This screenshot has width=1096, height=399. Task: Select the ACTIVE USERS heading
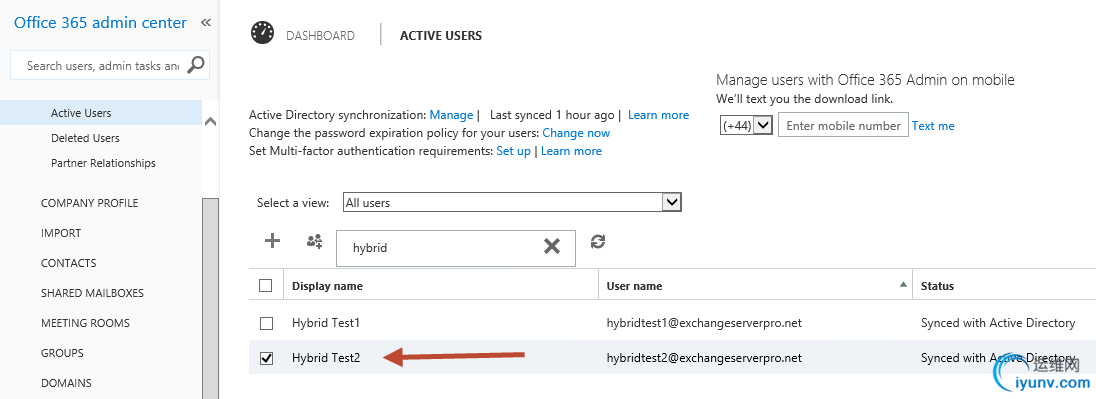[441, 35]
